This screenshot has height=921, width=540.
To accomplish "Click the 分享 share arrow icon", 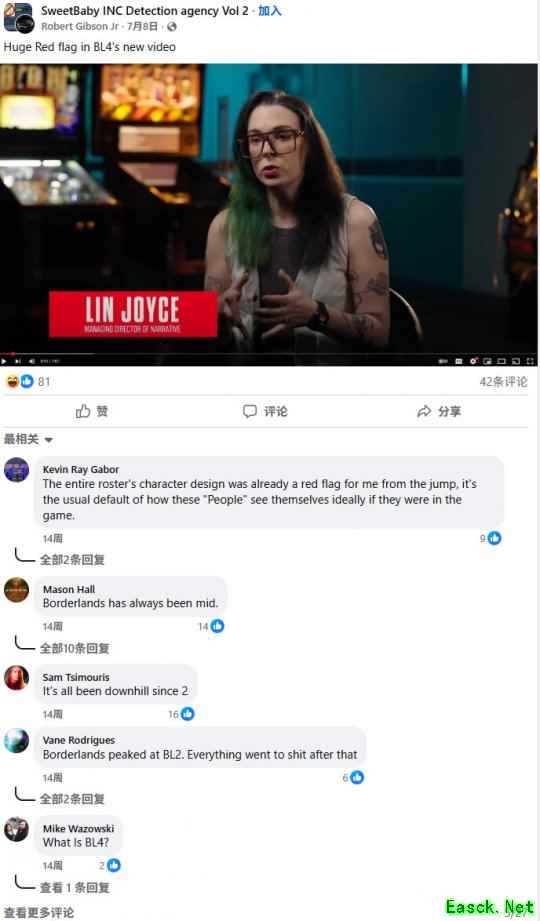I will tap(424, 411).
